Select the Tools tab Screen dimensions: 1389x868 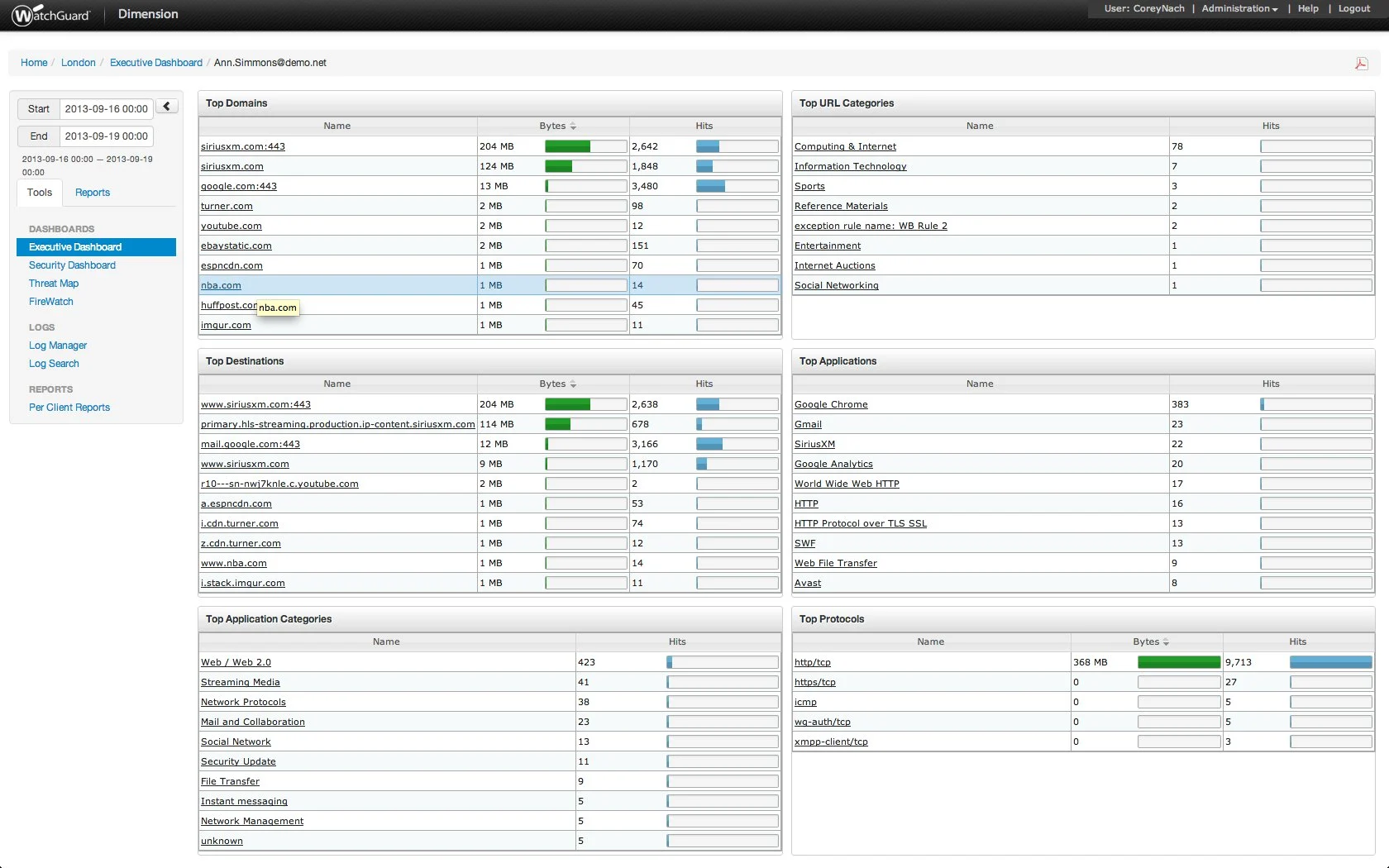(40, 193)
